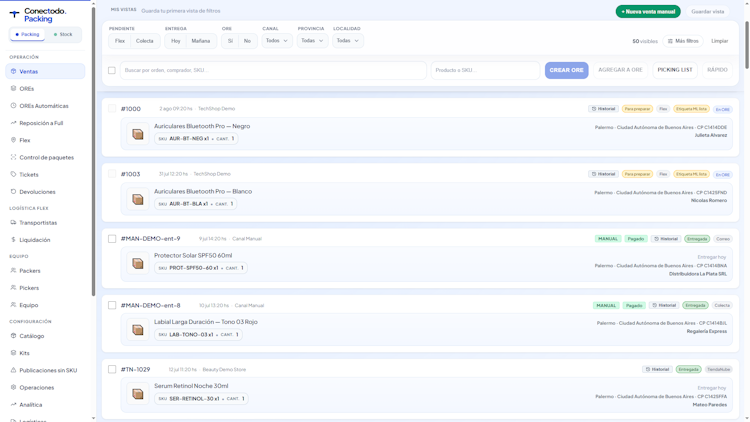Toggle the Colecta pendiente filter
Image resolution: width=750 pixels, height=422 pixels.
point(144,41)
